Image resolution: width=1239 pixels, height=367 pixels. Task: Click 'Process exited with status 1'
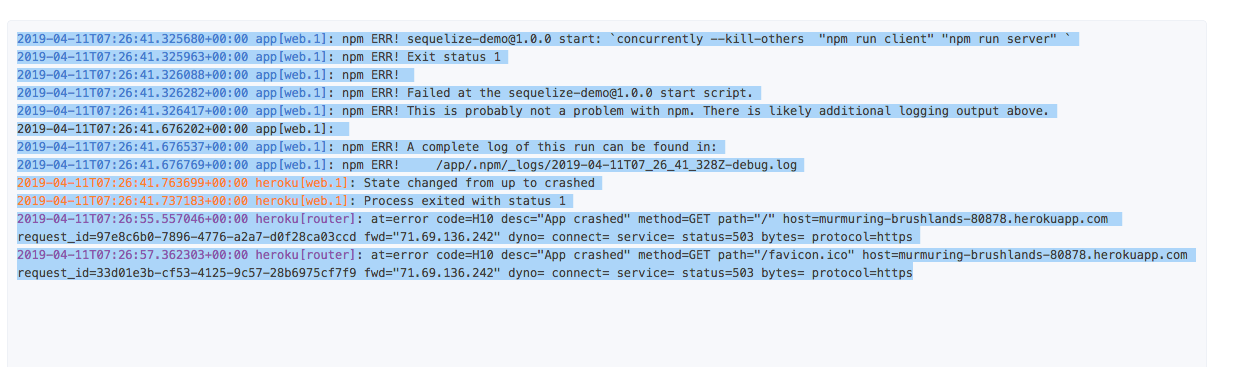[x=465, y=200]
